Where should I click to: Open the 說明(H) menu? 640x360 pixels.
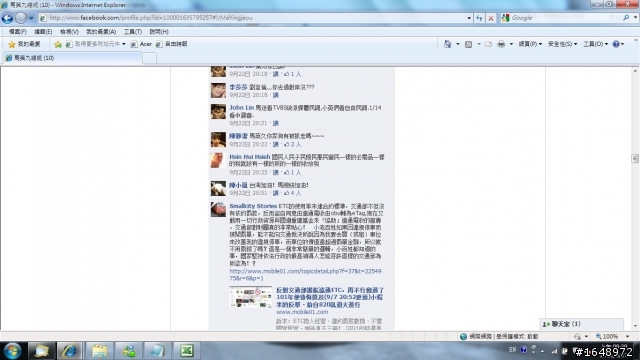coord(159,32)
